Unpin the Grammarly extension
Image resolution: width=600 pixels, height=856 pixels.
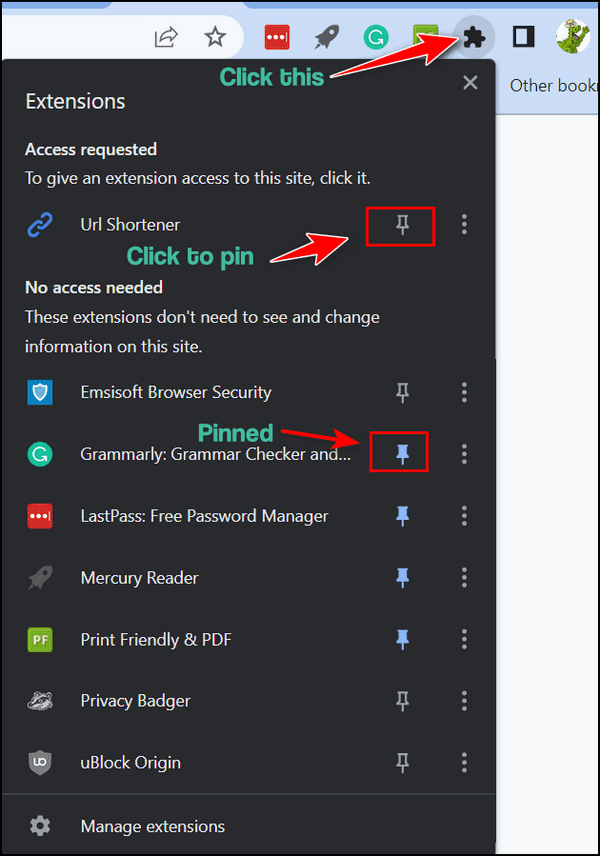pyautogui.click(x=402, y=454)
